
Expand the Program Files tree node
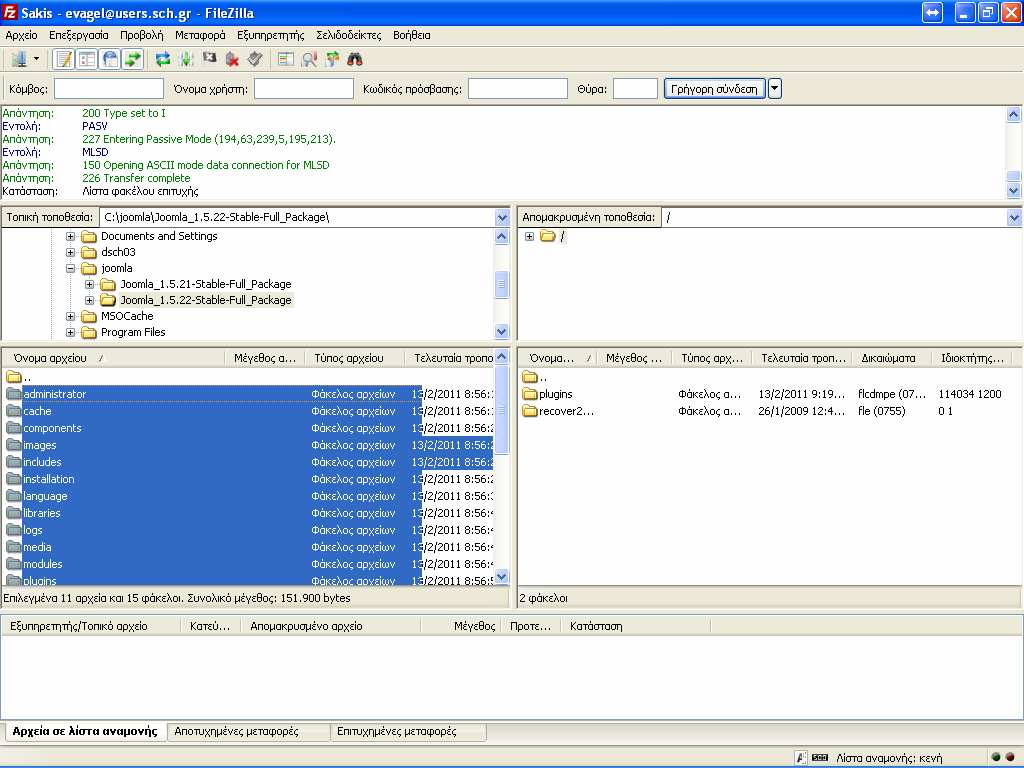pyautogui.click(x=71, y=332)
